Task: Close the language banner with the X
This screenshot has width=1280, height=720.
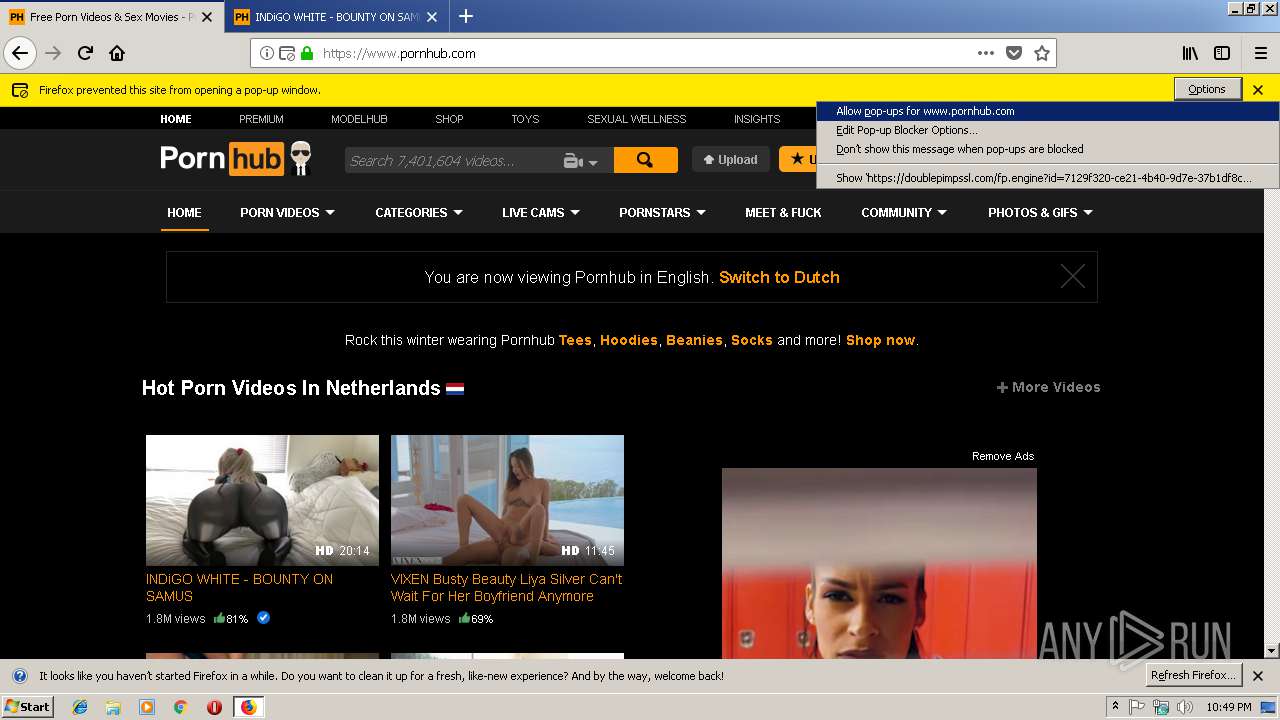Action: tap(1072, 277)
